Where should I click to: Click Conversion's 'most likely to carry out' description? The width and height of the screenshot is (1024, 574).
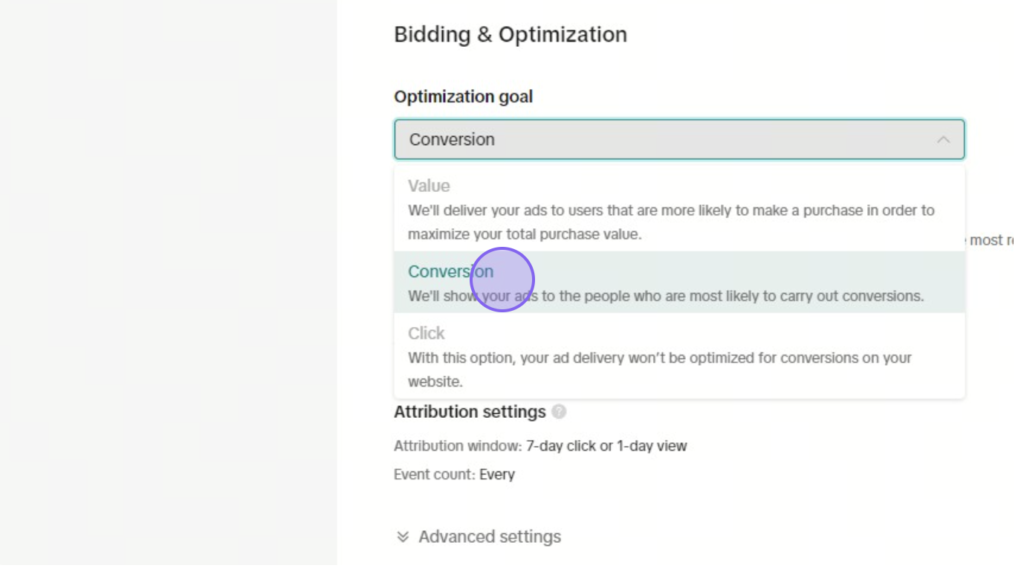pyautogui.click(x=666, y=296)
